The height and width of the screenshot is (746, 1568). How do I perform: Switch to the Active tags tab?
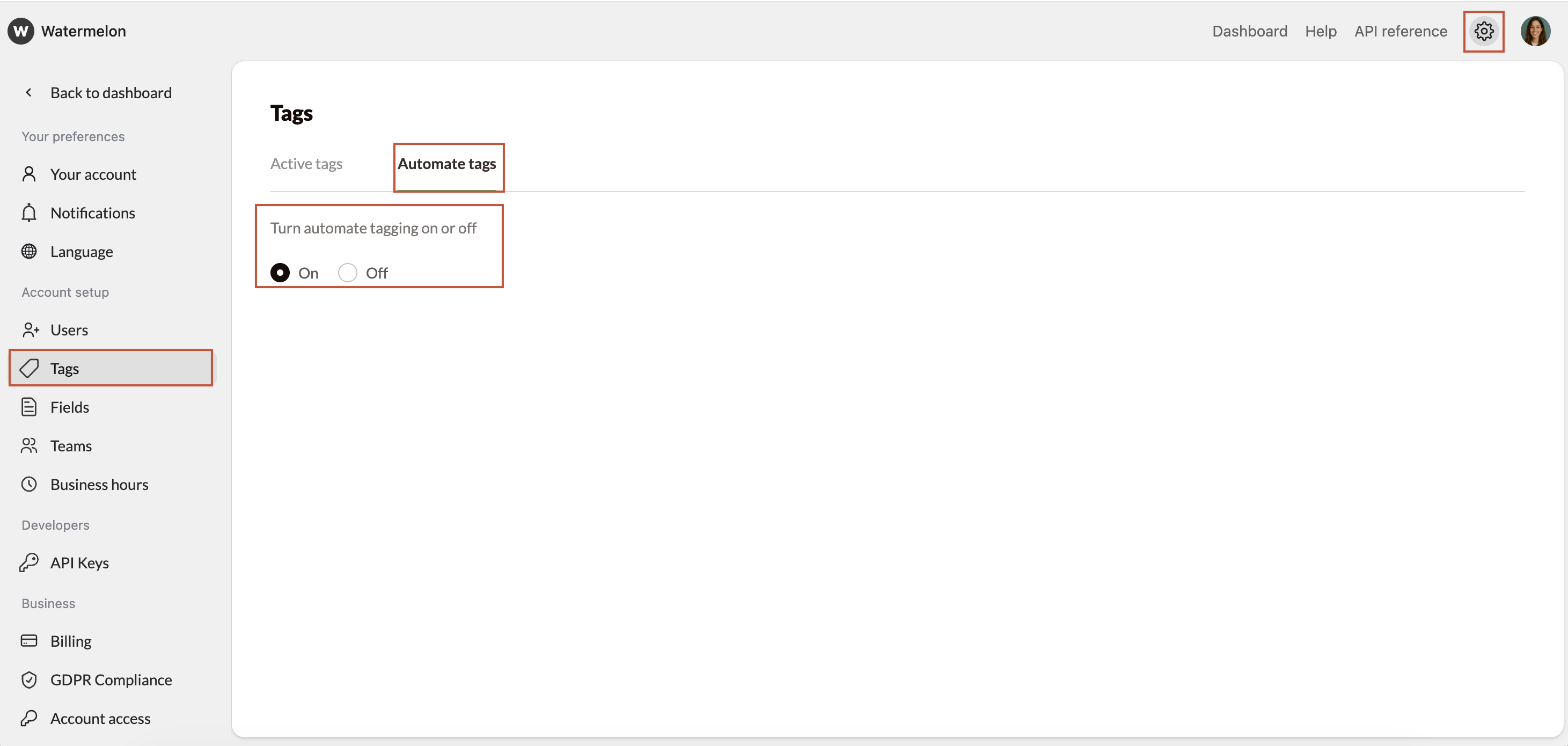point(307,163)
